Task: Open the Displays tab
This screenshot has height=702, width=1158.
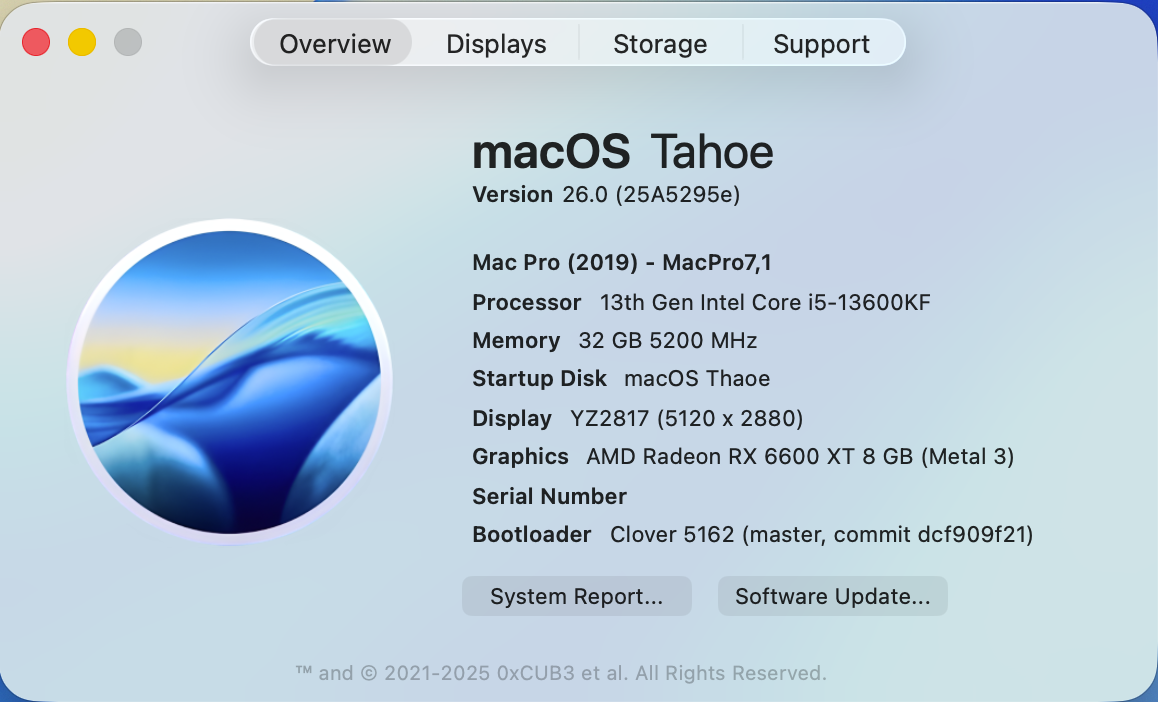Action: tap(496, 44)
